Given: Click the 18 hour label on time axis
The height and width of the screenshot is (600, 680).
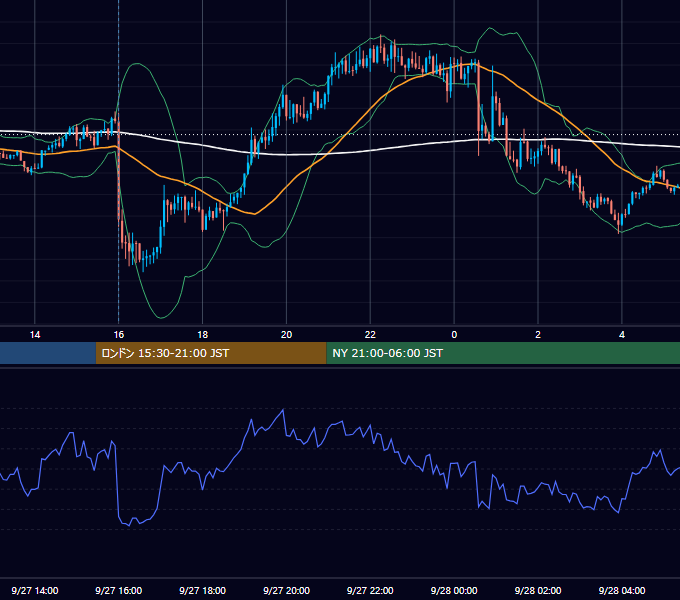Looking at the screenshot, I should (x=203, y=335).
